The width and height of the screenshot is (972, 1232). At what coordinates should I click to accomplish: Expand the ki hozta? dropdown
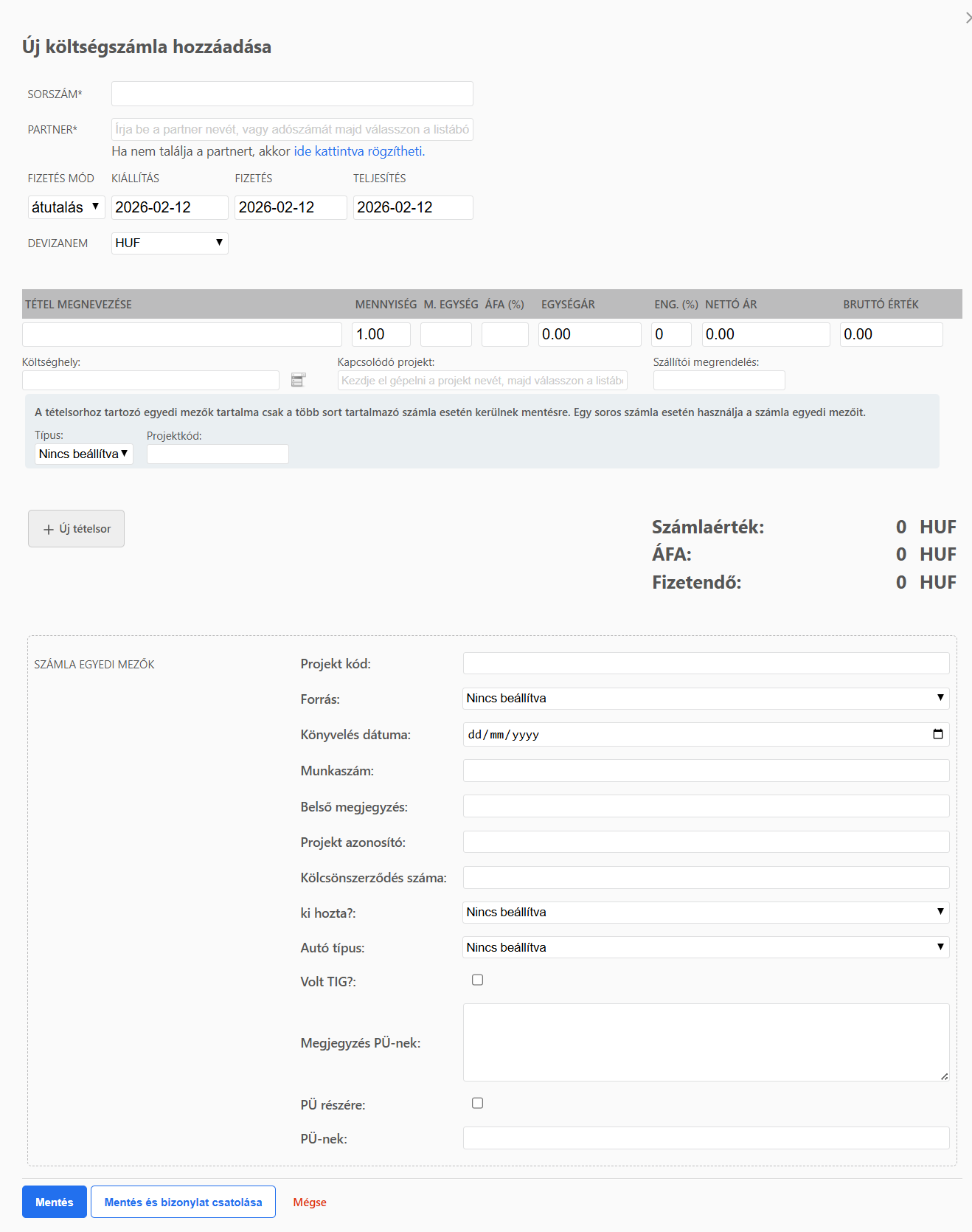tap(705, 912)
